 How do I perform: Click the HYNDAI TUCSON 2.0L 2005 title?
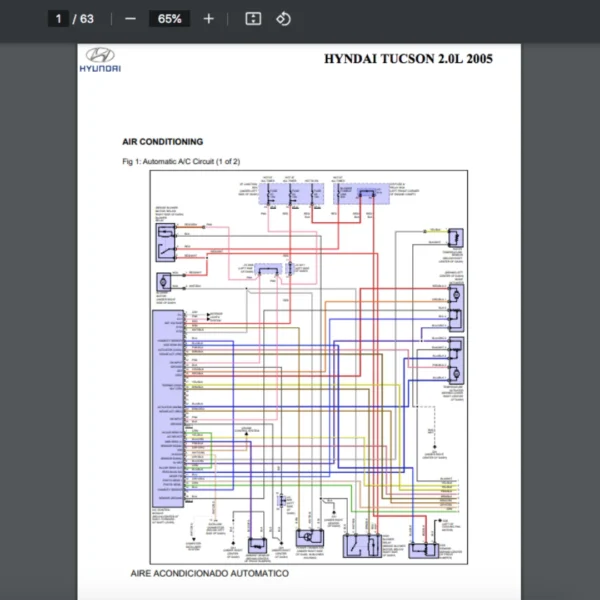click(x=407, y=58)
